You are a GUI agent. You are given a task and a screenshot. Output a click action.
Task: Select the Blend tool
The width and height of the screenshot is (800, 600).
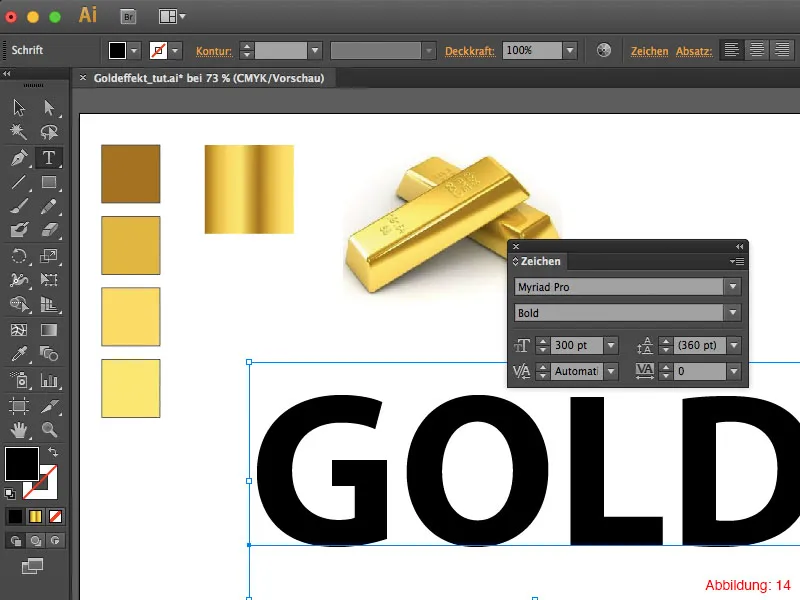point(49,354)
